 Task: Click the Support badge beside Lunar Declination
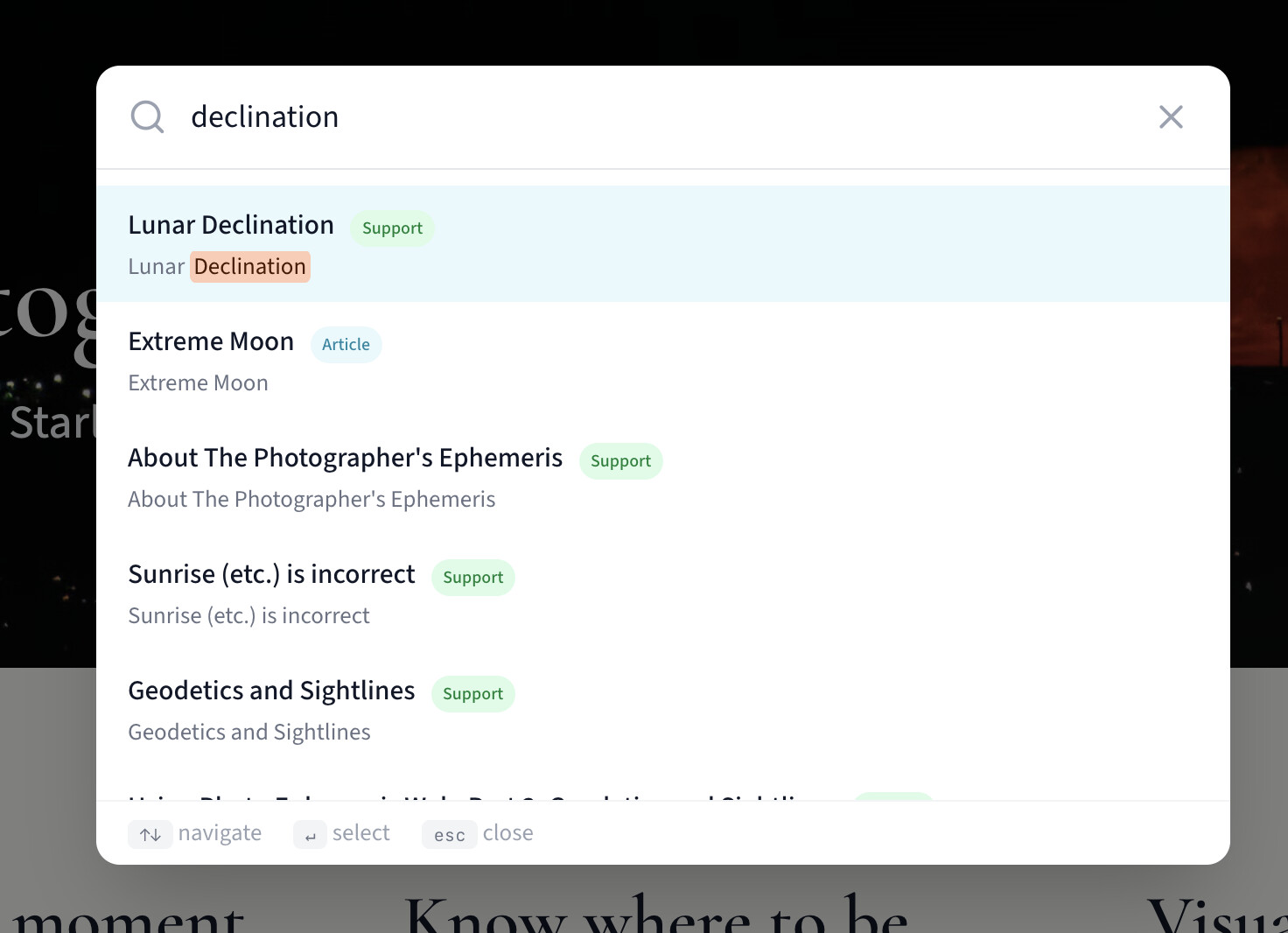[392, 228]
